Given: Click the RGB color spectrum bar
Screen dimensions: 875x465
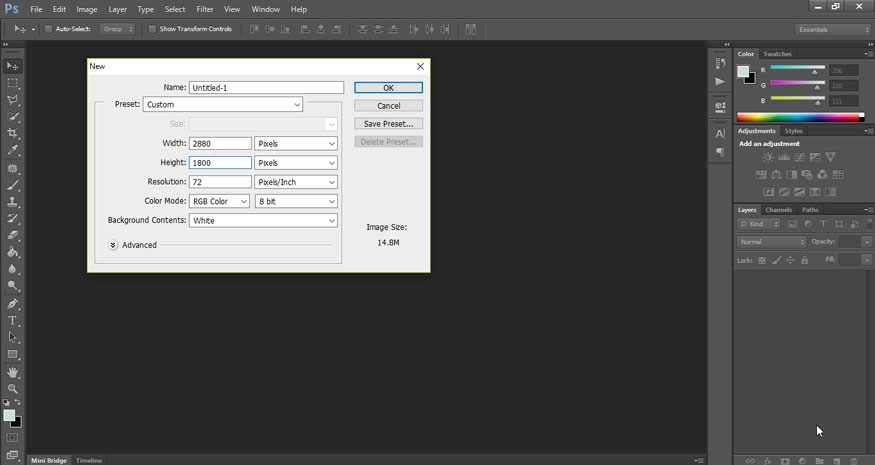Looking at the screenshot, I should coord(800,117).
